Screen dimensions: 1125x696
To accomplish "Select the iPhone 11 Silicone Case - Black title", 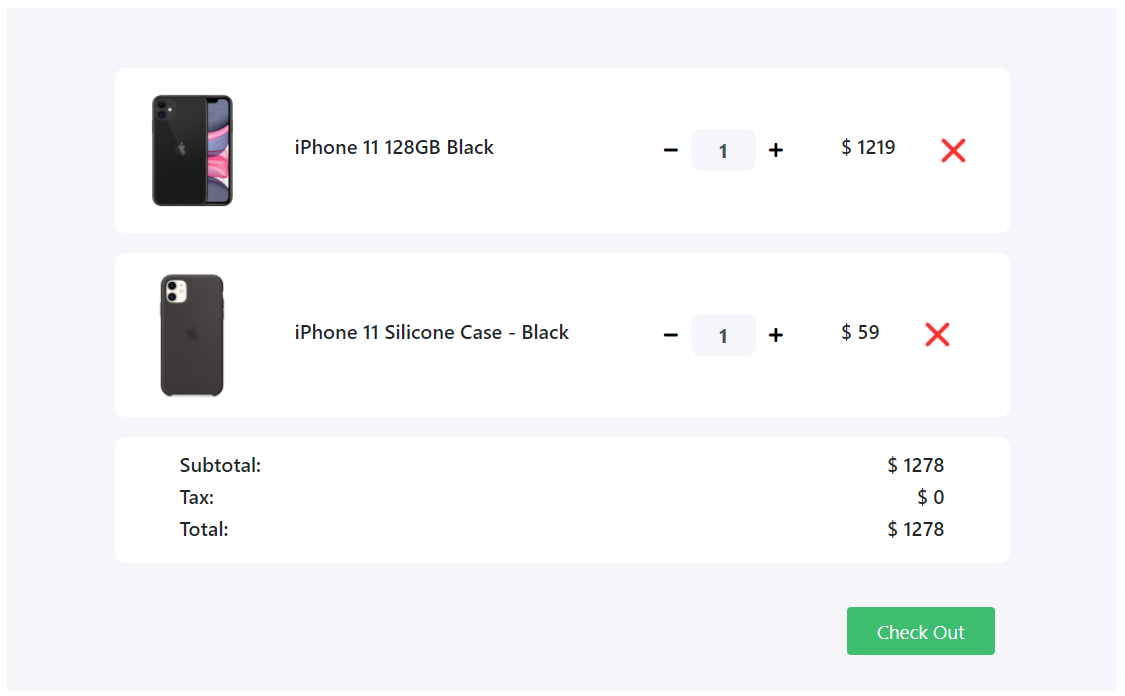I will pos(431,333).
